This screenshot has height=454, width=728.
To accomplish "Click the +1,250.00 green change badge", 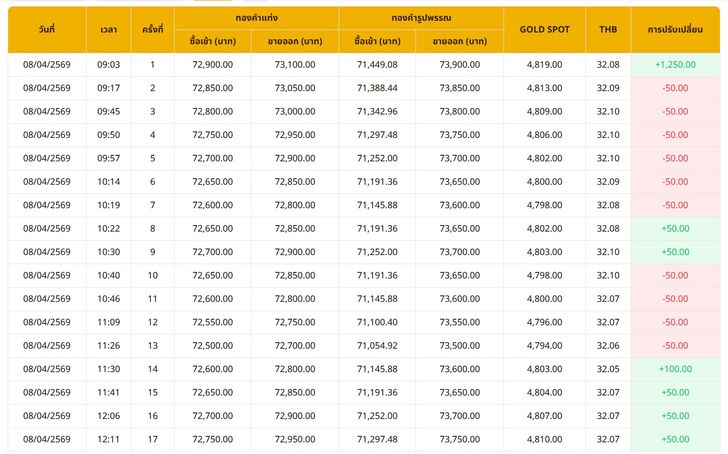I will [675, 64].
